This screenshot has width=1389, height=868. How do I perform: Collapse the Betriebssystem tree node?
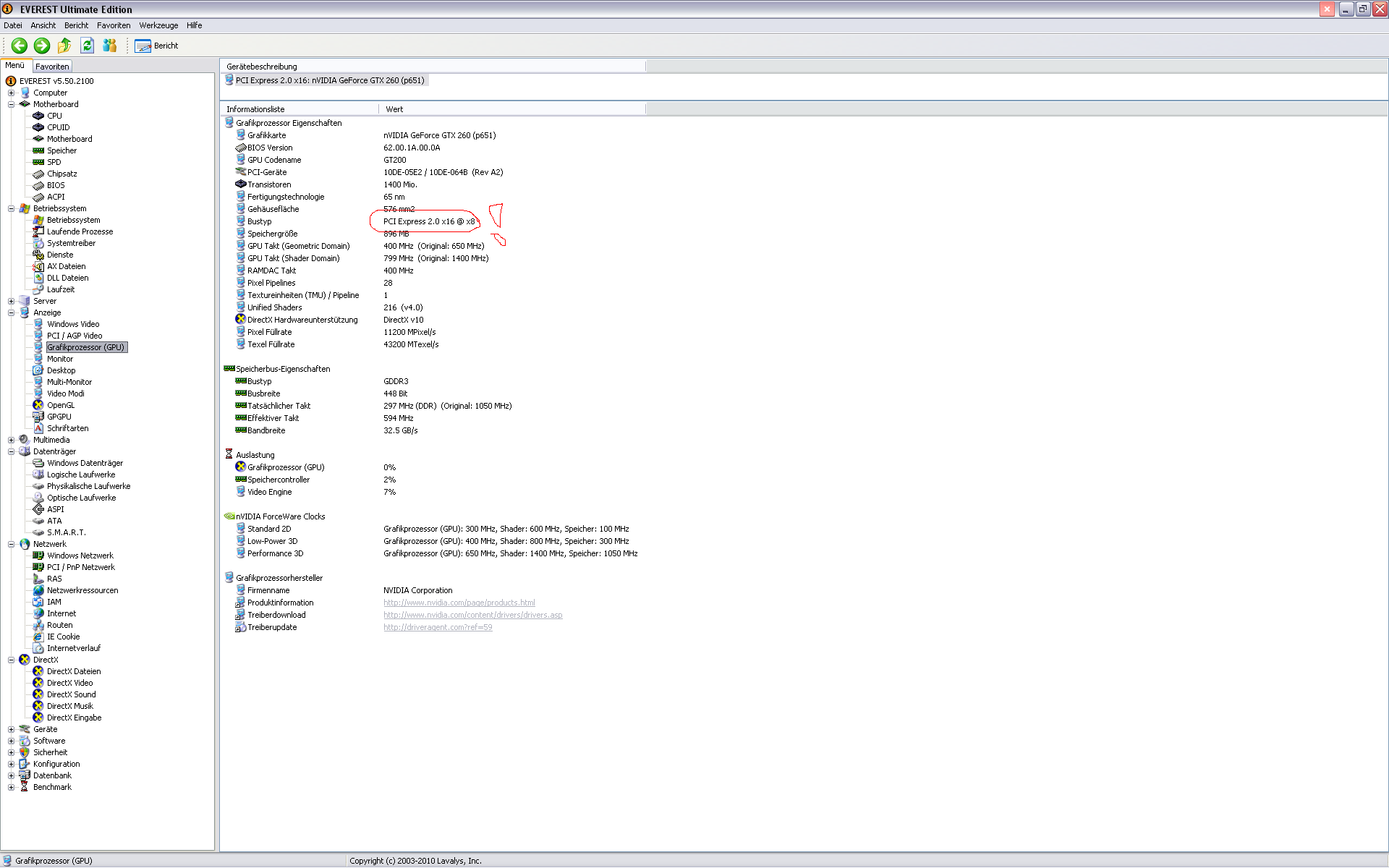pos(11,208)
